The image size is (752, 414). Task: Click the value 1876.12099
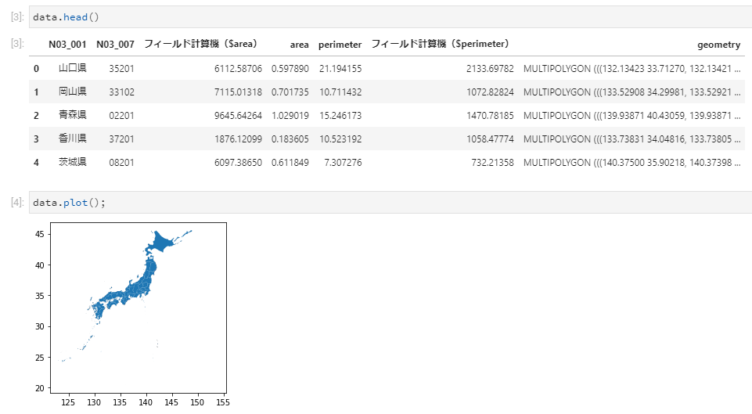(x=238, y=139)
